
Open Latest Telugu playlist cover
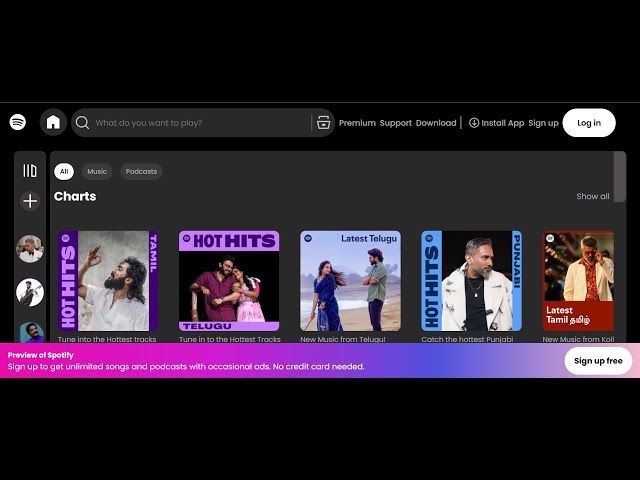350,281
